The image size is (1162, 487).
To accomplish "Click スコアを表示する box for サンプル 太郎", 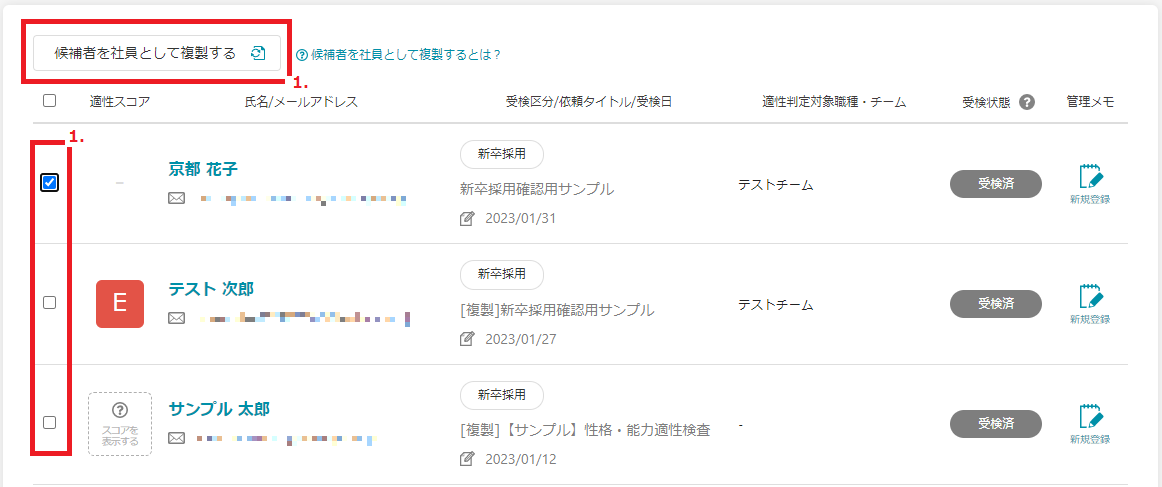I will [120, 424].
